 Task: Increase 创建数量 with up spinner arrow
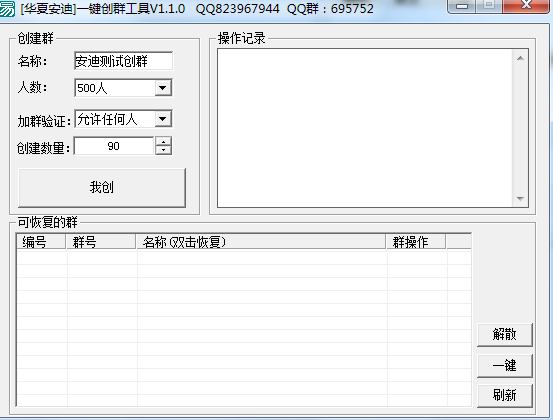click(x=163, y=141)
